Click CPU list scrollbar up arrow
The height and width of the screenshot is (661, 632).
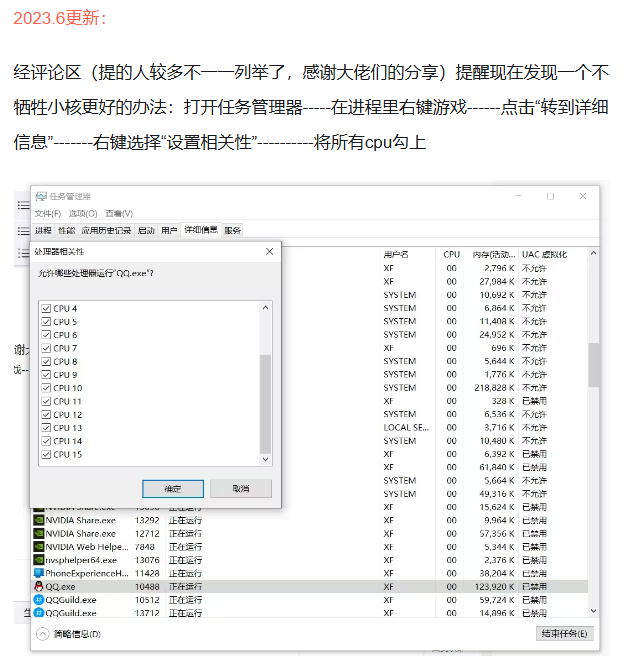click(x=265, y=308)
